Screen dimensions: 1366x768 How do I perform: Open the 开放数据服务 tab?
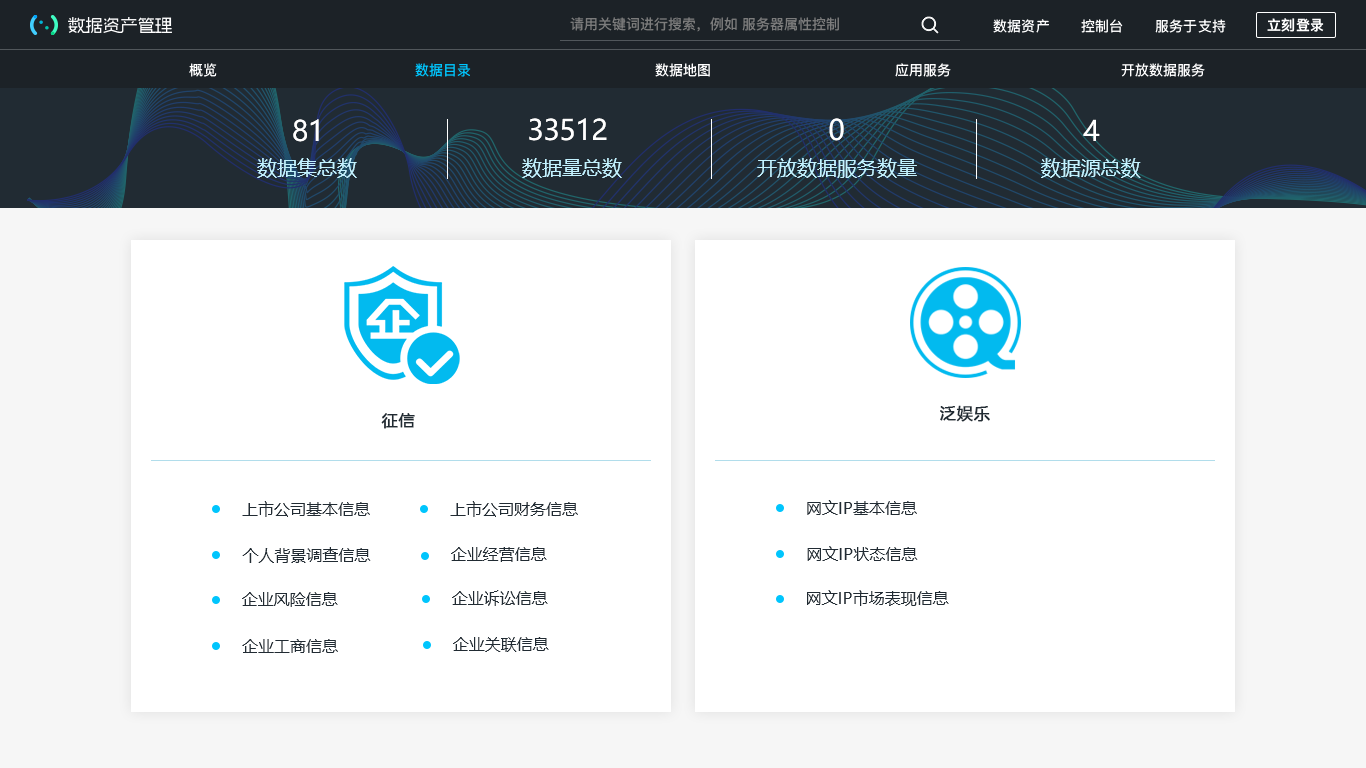(x=1163, y=70)
